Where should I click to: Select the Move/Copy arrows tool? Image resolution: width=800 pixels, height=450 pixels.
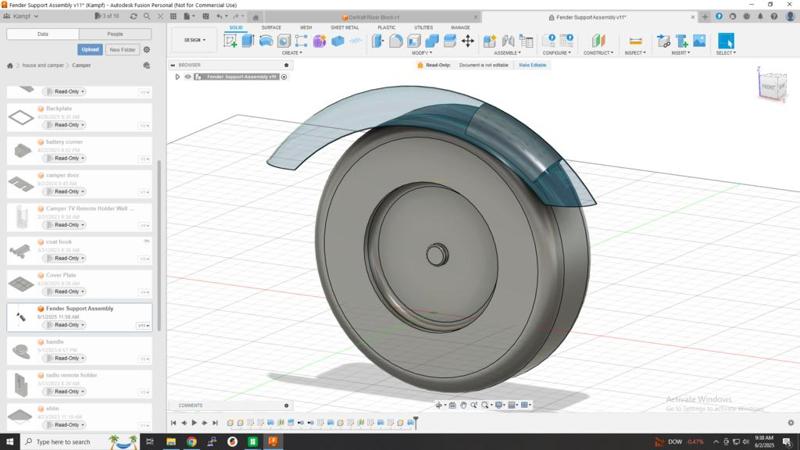tap(468, 41)
